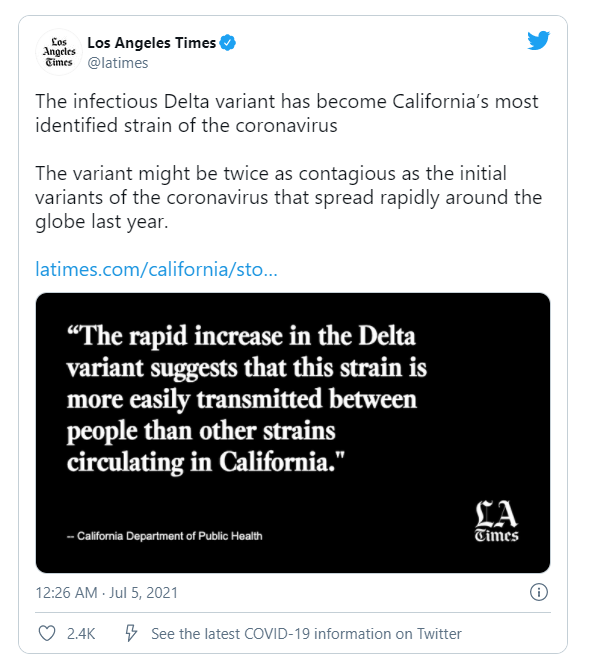Click the LA Times logo in image

(496, 521)
